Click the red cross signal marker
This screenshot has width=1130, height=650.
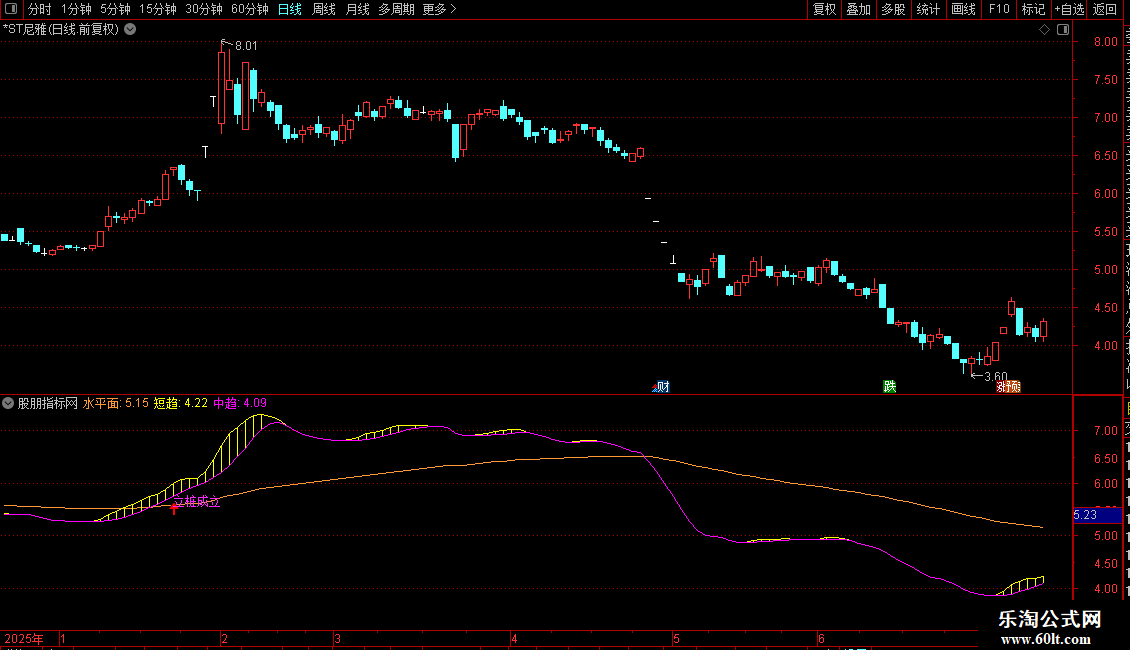tap(174, 508)
